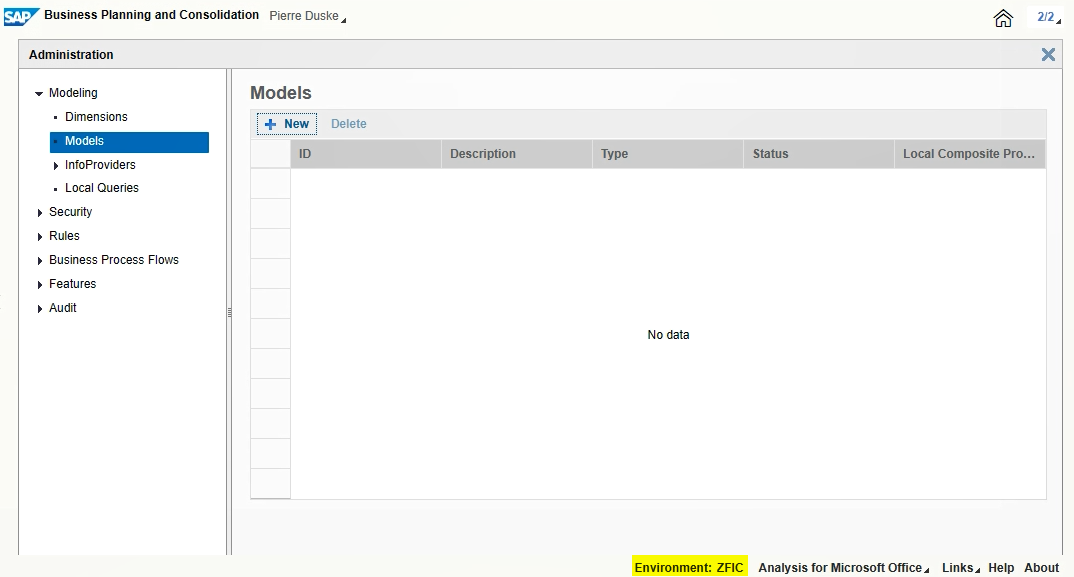Click the Delete button in Models toolbar
Image resolution: width=1074 pixels, height=577 pixels.
(349, 124)
